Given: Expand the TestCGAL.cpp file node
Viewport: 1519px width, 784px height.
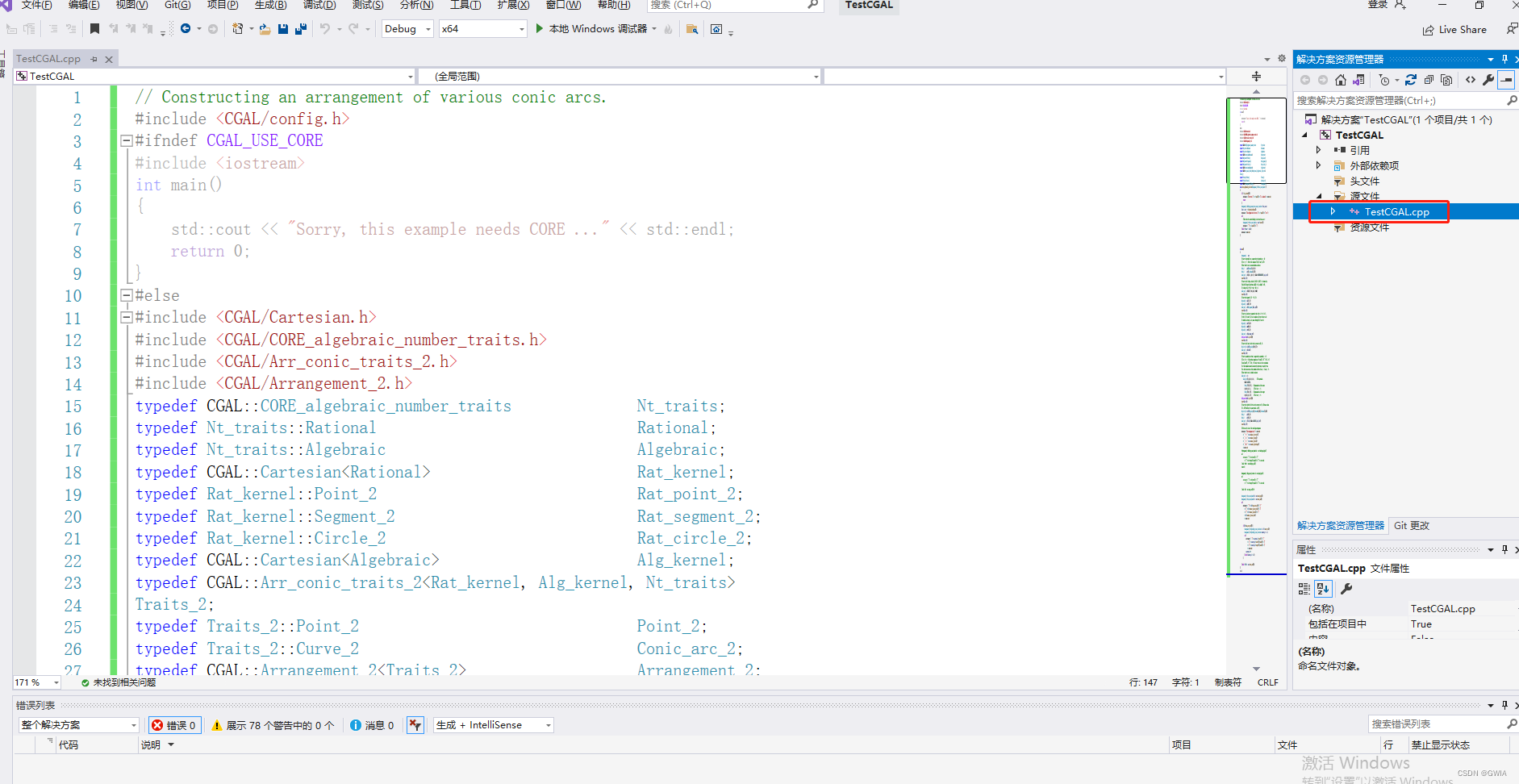Looking at the screenshot, I should click(1333, 211).
